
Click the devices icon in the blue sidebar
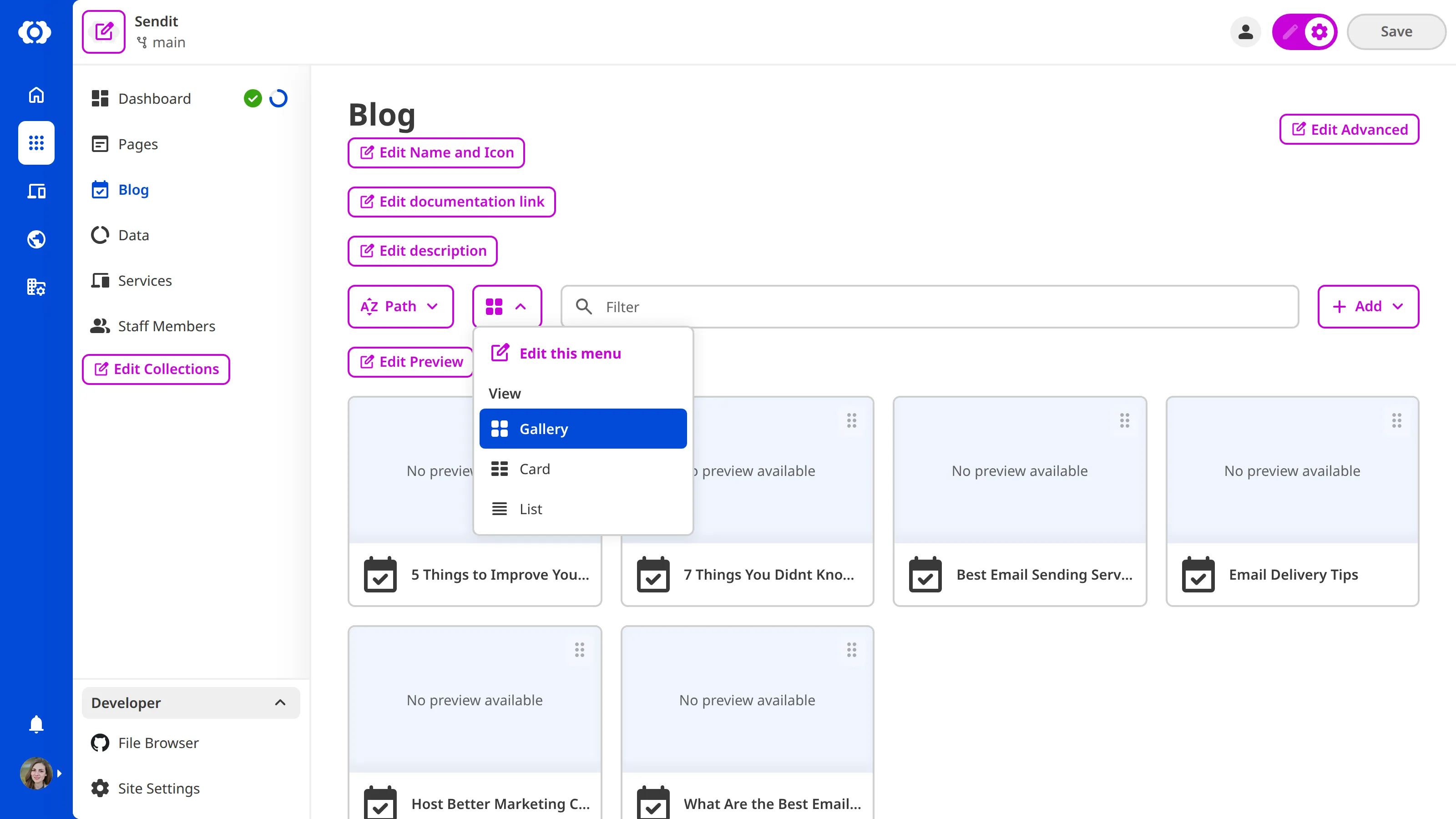35,191
